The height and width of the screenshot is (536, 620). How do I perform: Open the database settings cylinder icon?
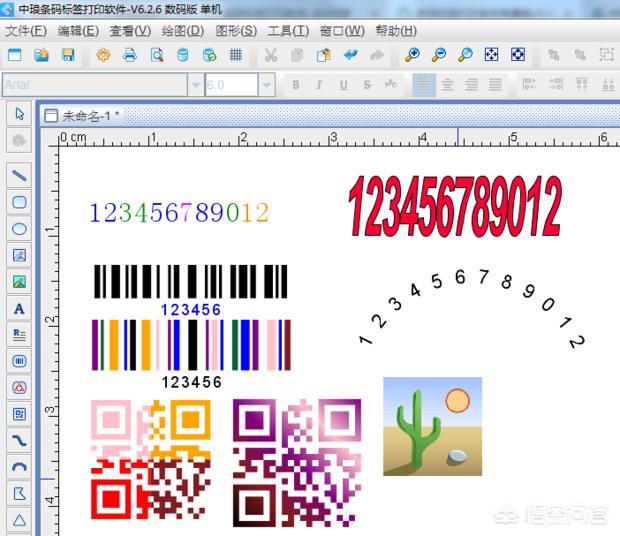click(x=183, y=55)
